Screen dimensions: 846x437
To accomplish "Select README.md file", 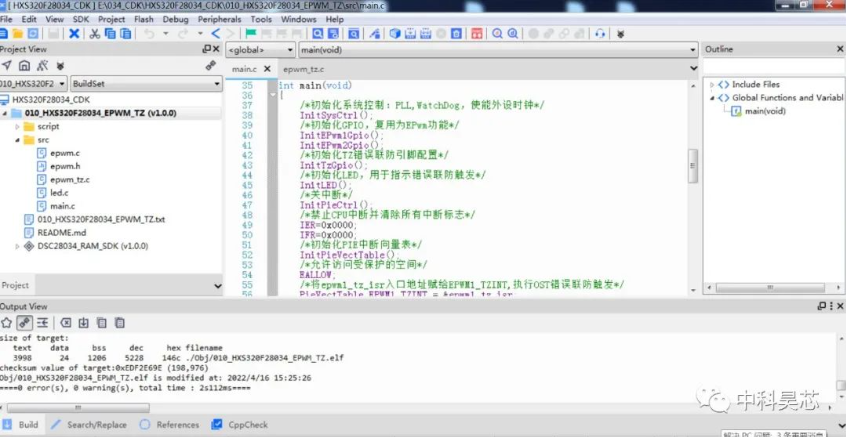I will click(62, 233).
